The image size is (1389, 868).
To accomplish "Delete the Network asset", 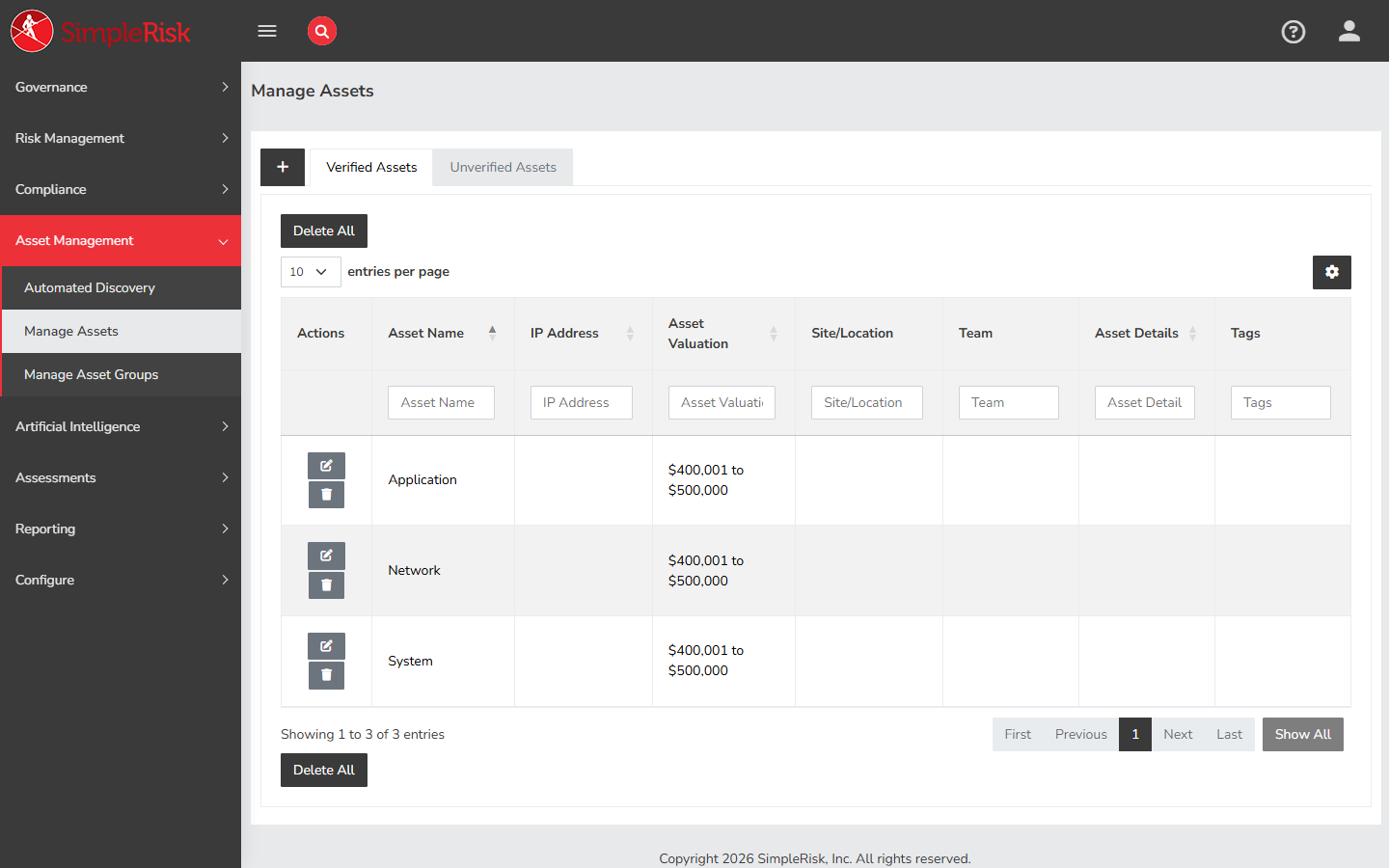I will [326, 585].
